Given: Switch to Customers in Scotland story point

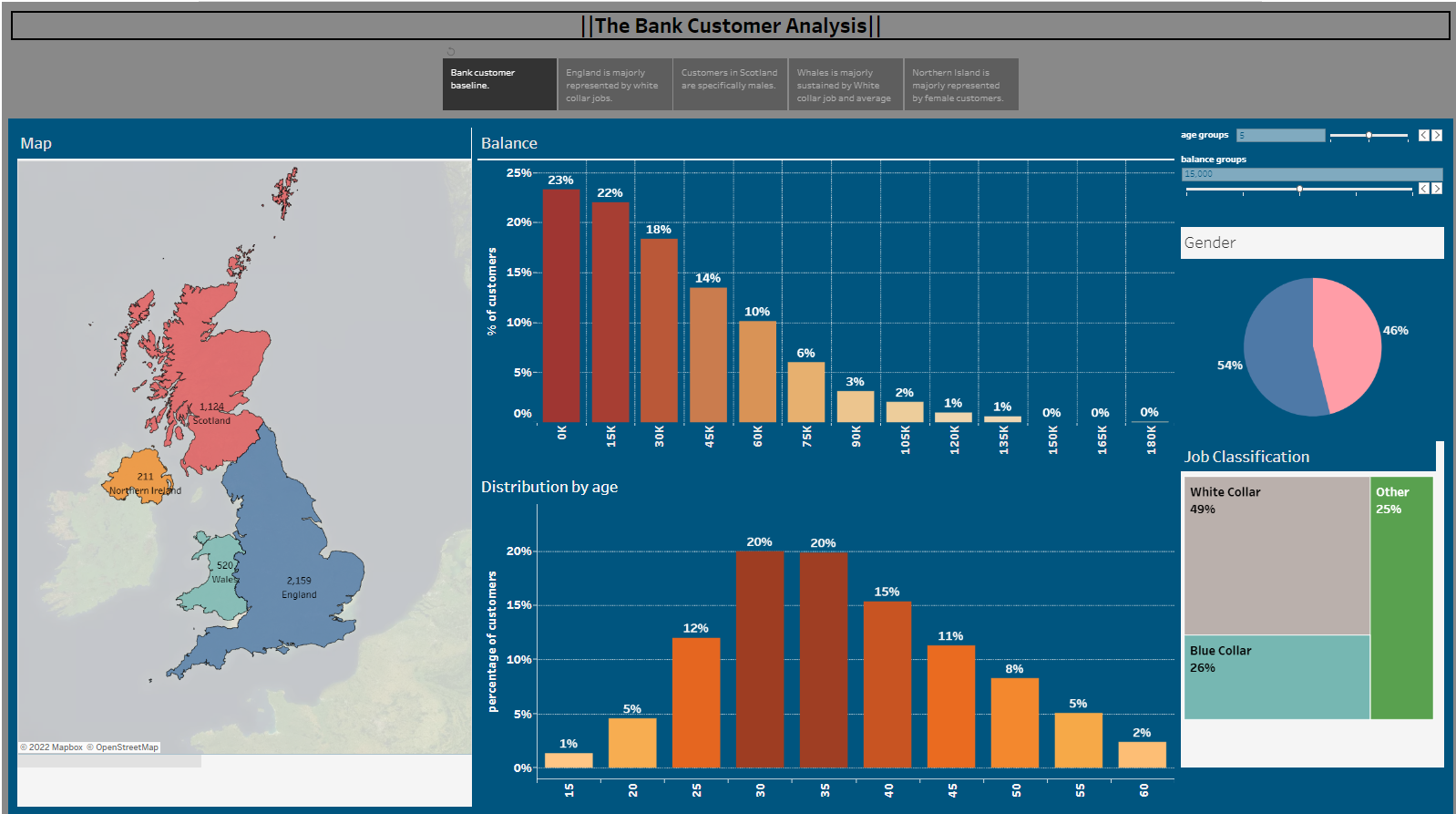Looking at the screenshot, I should point(731,84).
